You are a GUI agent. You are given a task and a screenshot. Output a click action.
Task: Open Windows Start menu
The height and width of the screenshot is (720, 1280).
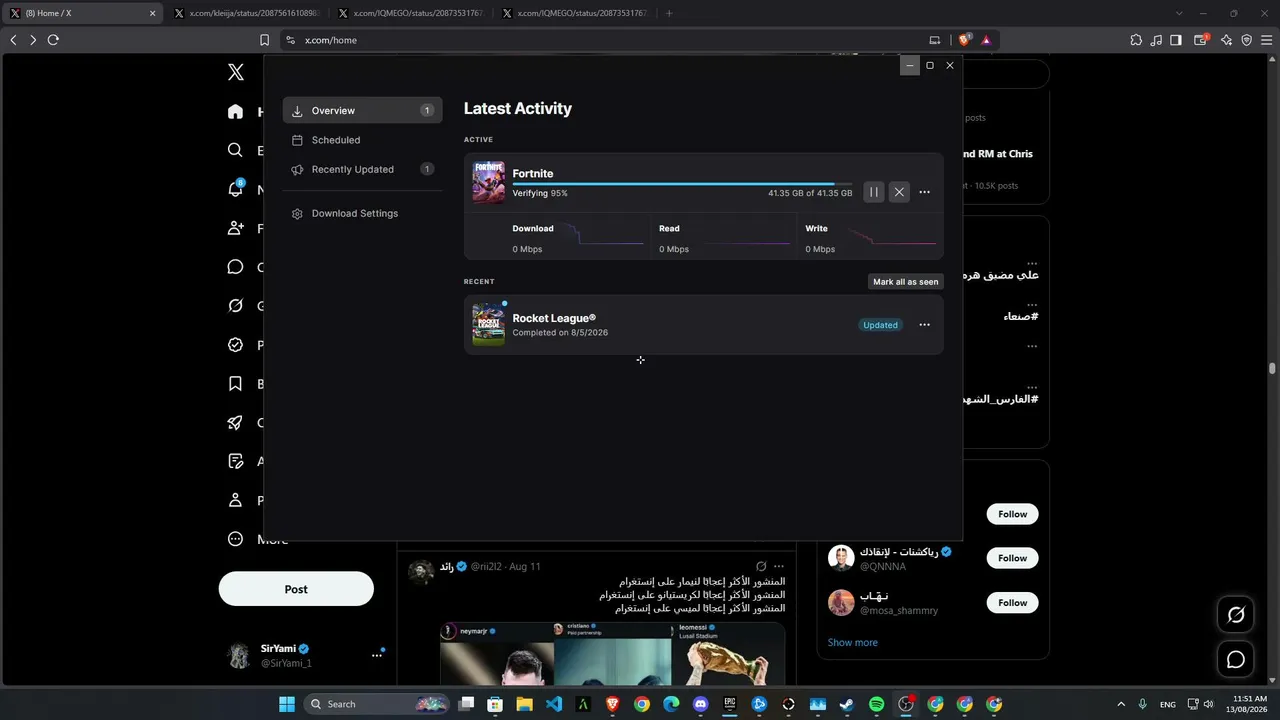287,704
